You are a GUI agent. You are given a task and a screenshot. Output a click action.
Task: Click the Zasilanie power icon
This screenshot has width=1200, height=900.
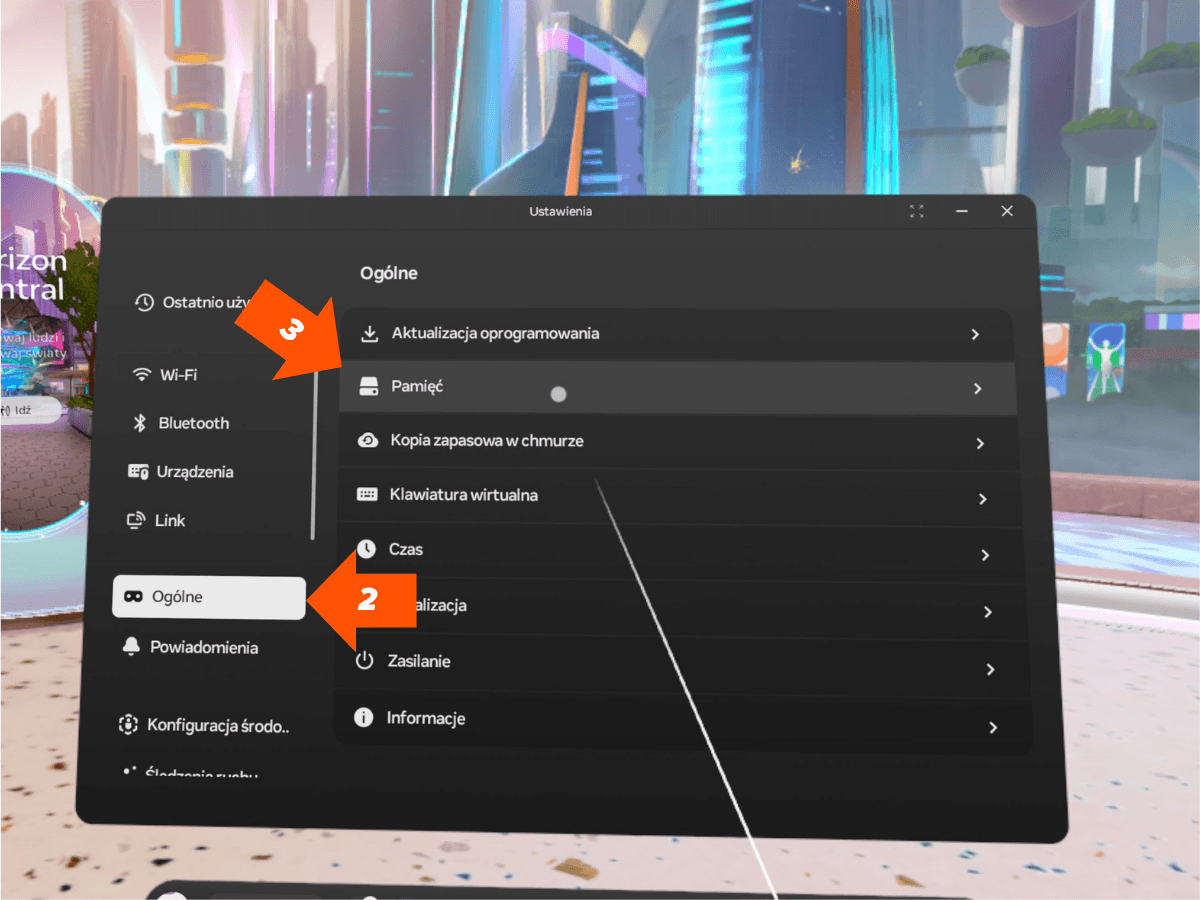pos(365,661)
